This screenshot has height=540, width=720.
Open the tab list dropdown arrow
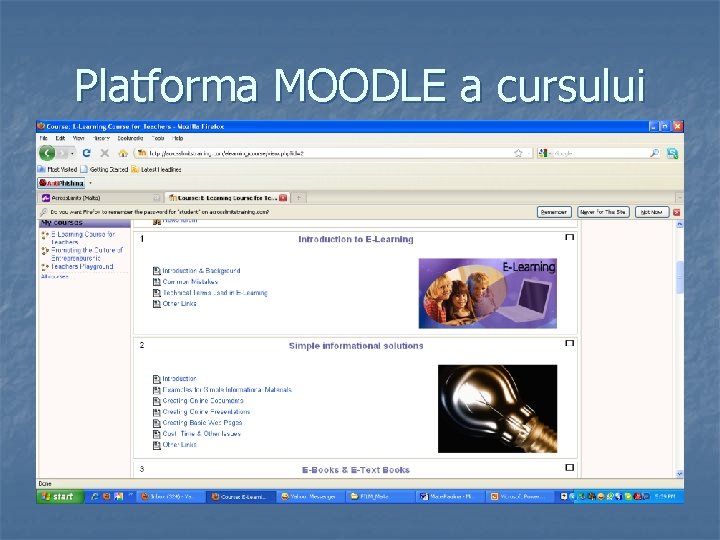point(679,198)
